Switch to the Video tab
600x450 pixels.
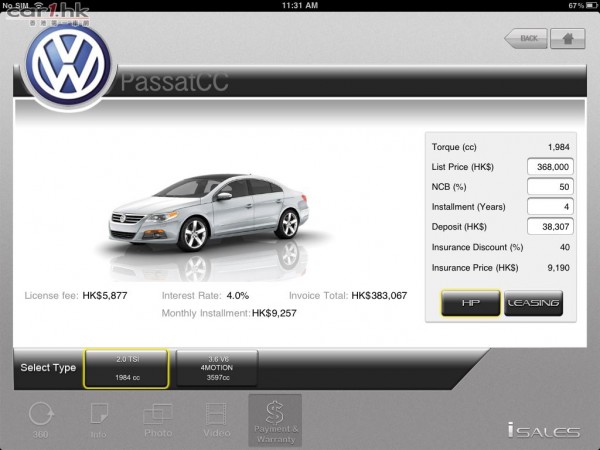click(217, 420)
